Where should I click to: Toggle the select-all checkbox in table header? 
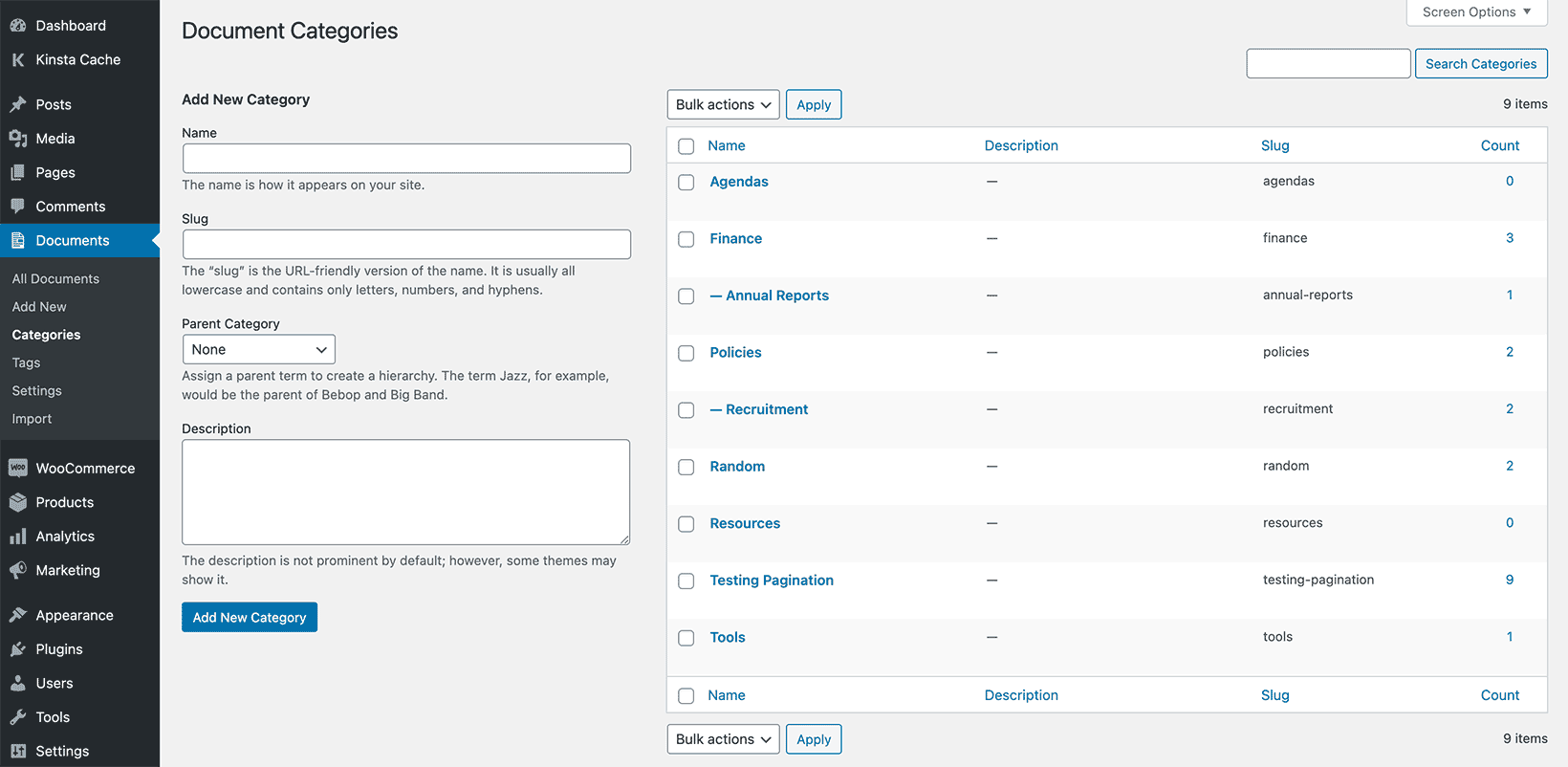(686, 146)
